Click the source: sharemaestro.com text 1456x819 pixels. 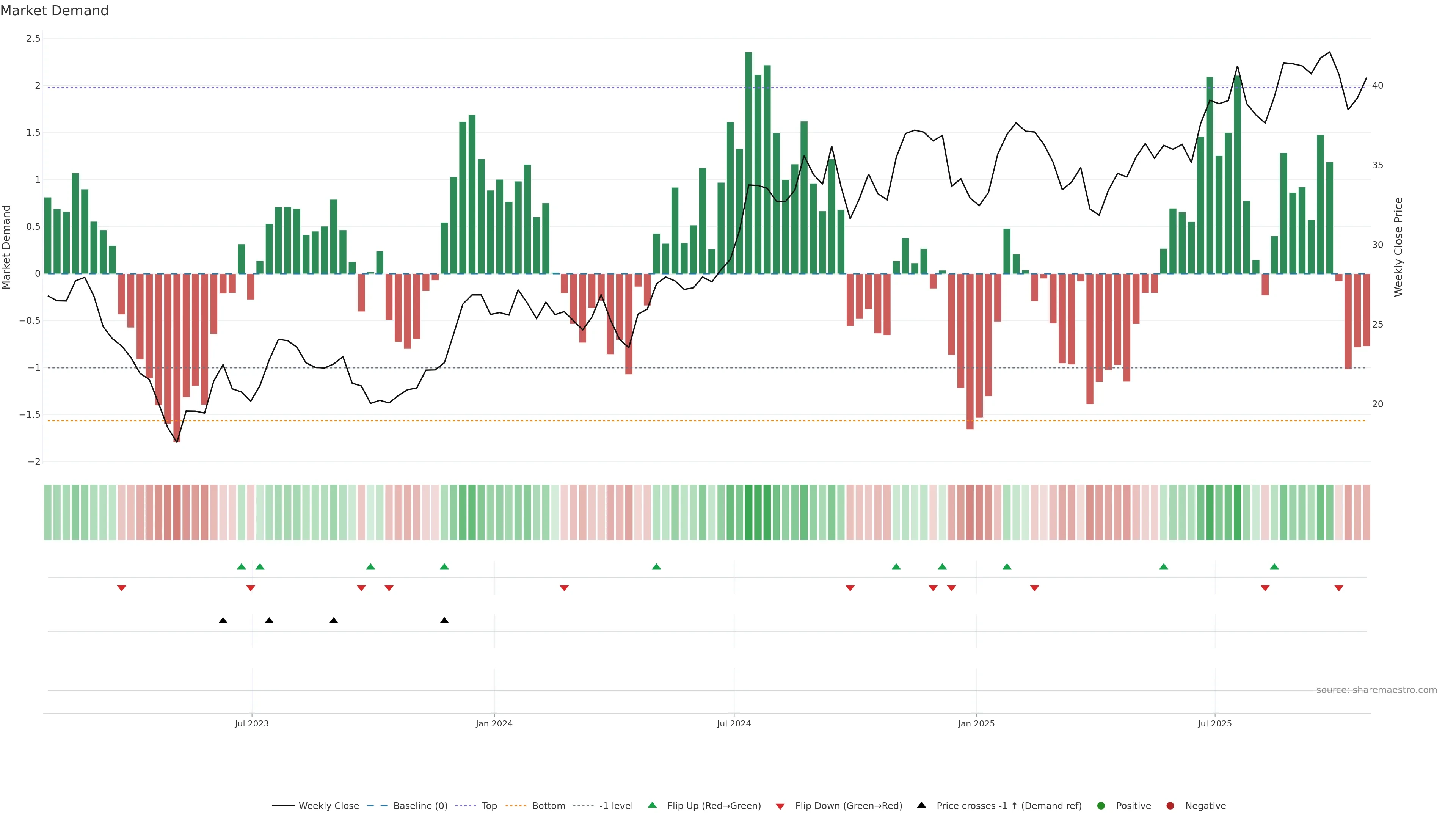1376,690
